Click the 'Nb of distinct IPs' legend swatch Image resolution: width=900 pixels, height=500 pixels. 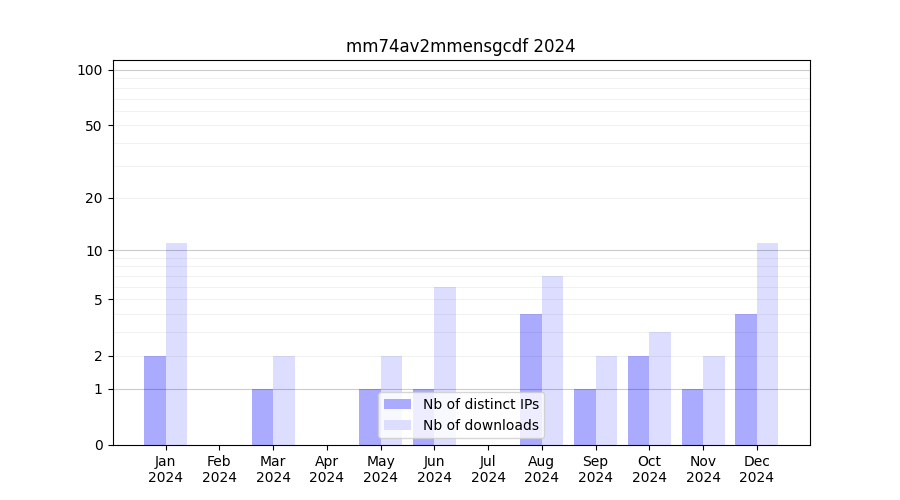(397, 404)
